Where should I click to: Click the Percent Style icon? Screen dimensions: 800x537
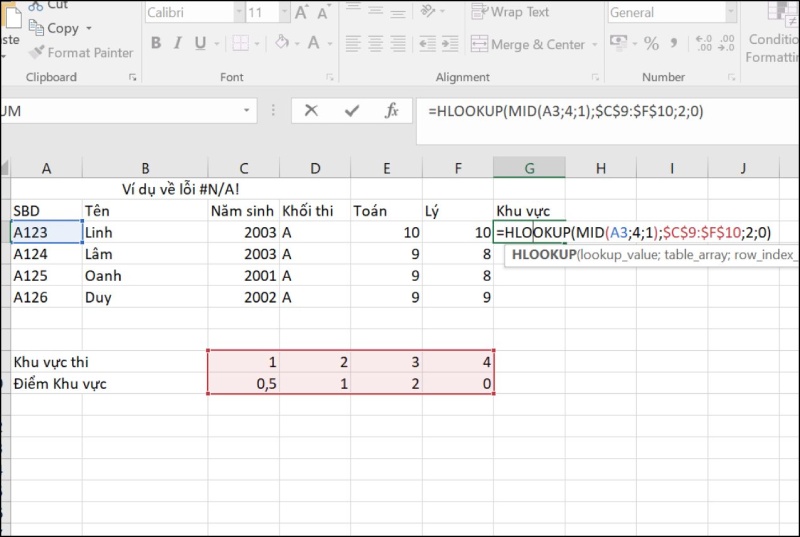click(x=651, y=43)
